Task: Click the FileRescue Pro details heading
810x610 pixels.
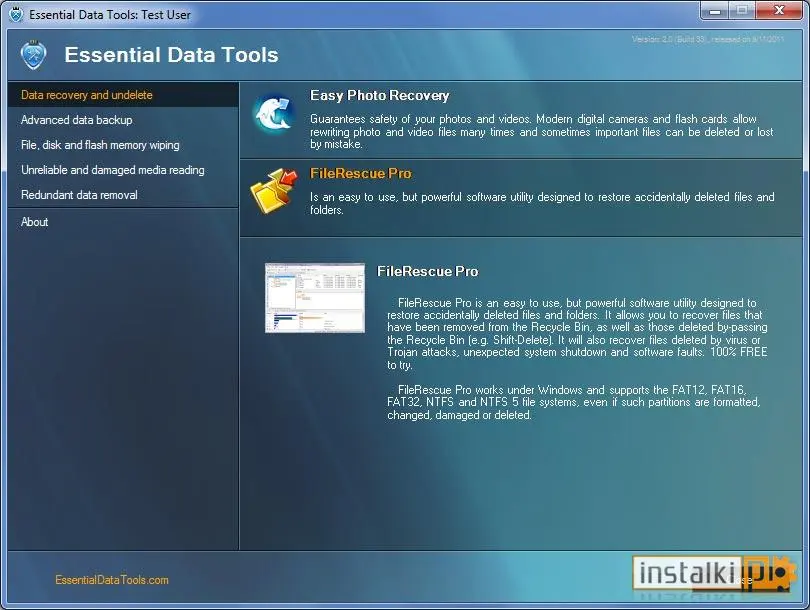Action: (x=428, y=271)
